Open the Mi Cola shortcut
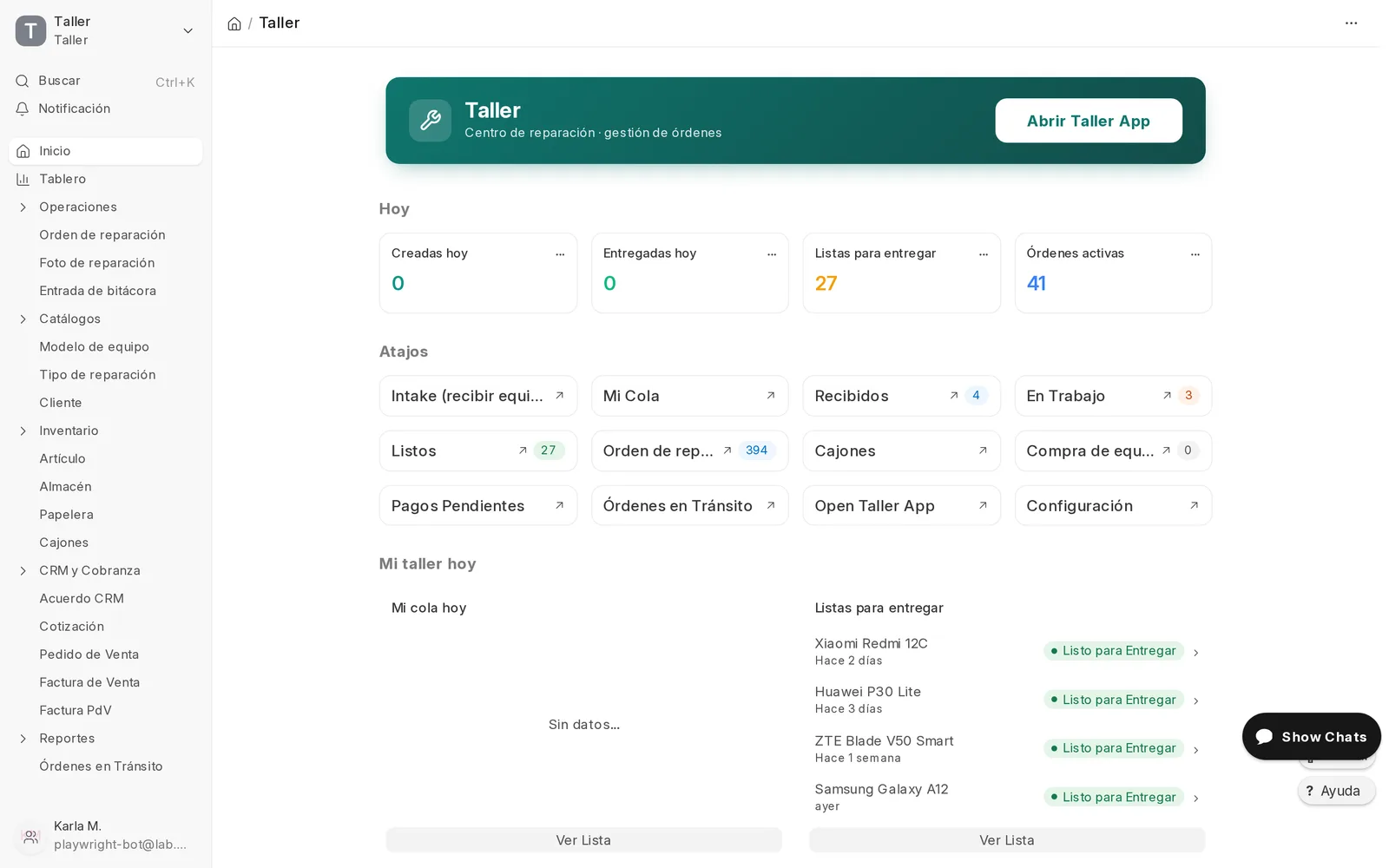Screen dimensions: 1389x868 (690, 396)
